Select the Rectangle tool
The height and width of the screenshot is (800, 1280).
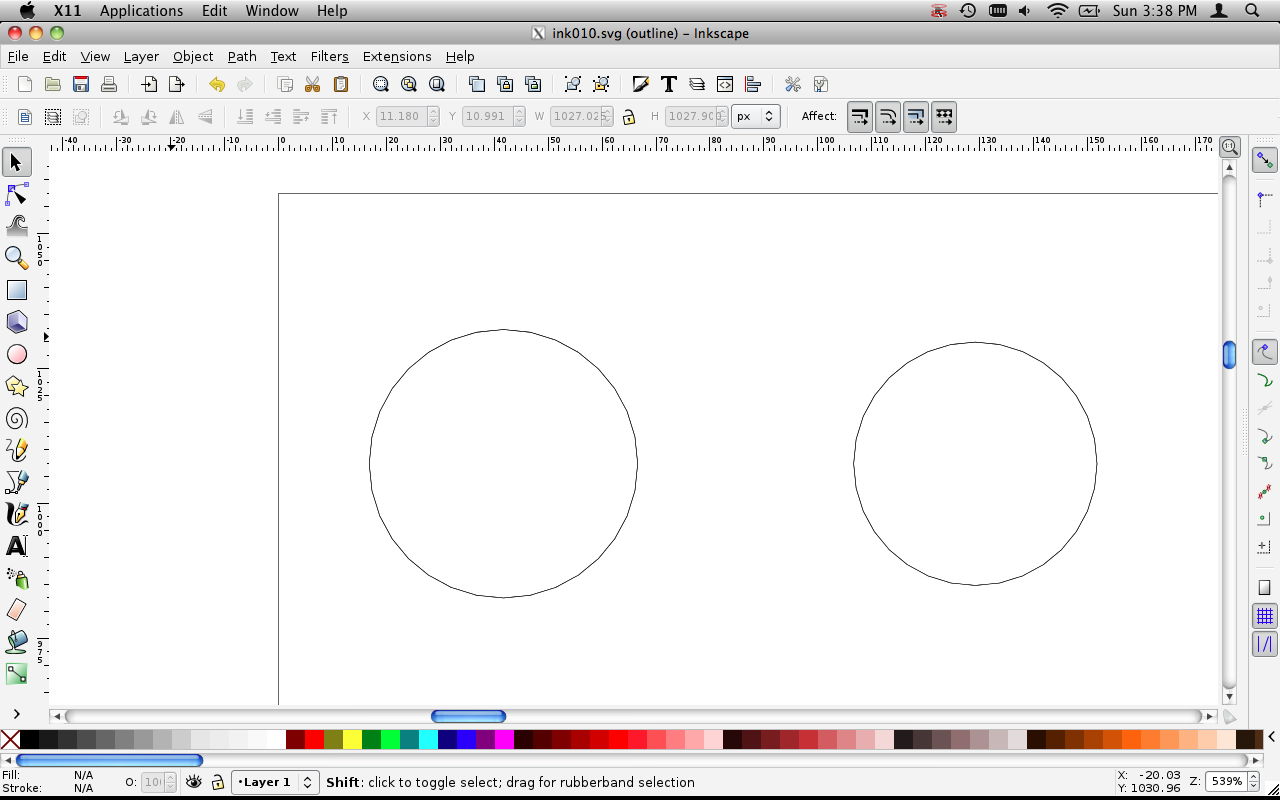point(17,290)
